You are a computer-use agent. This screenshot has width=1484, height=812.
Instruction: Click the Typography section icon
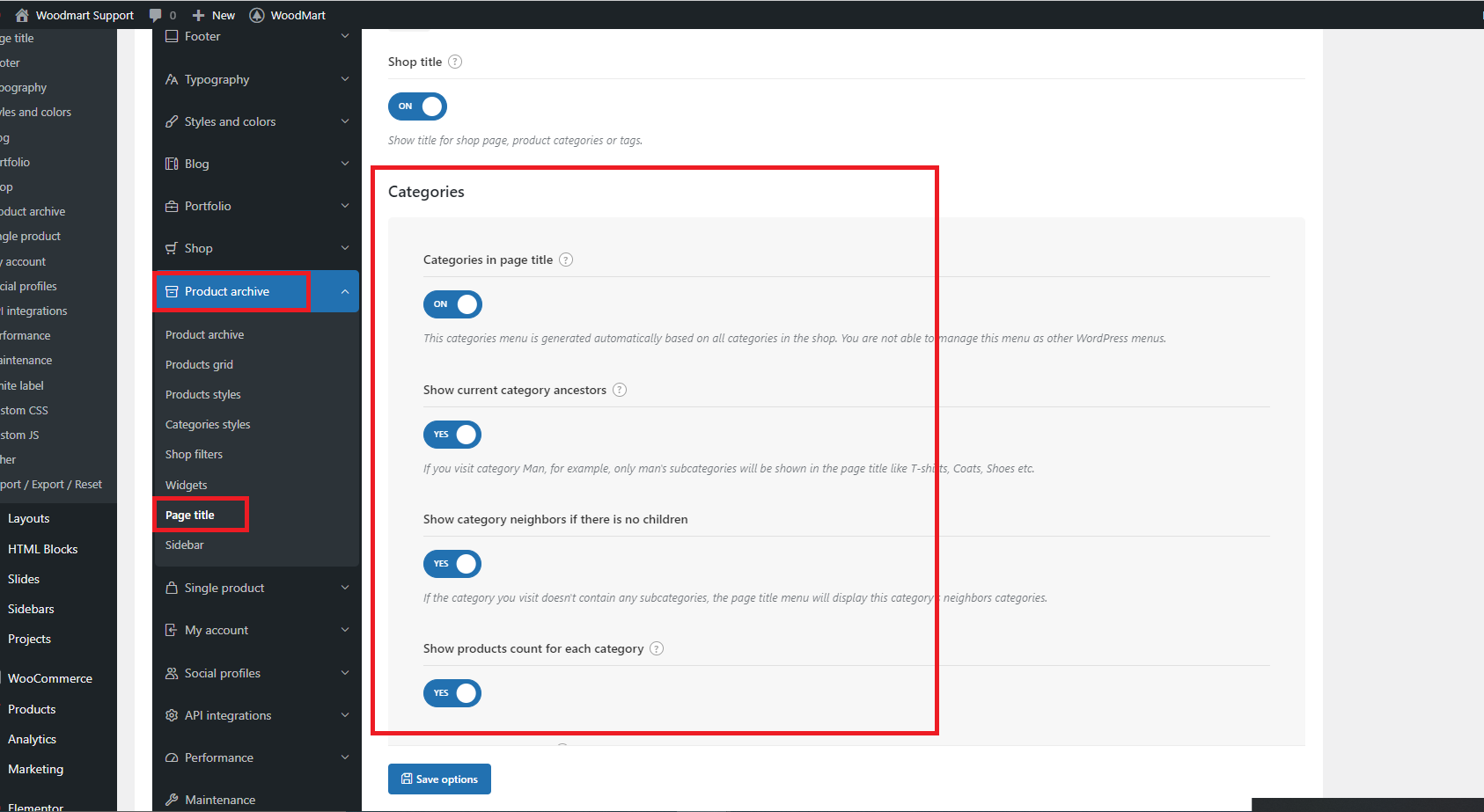click(172, 79)
